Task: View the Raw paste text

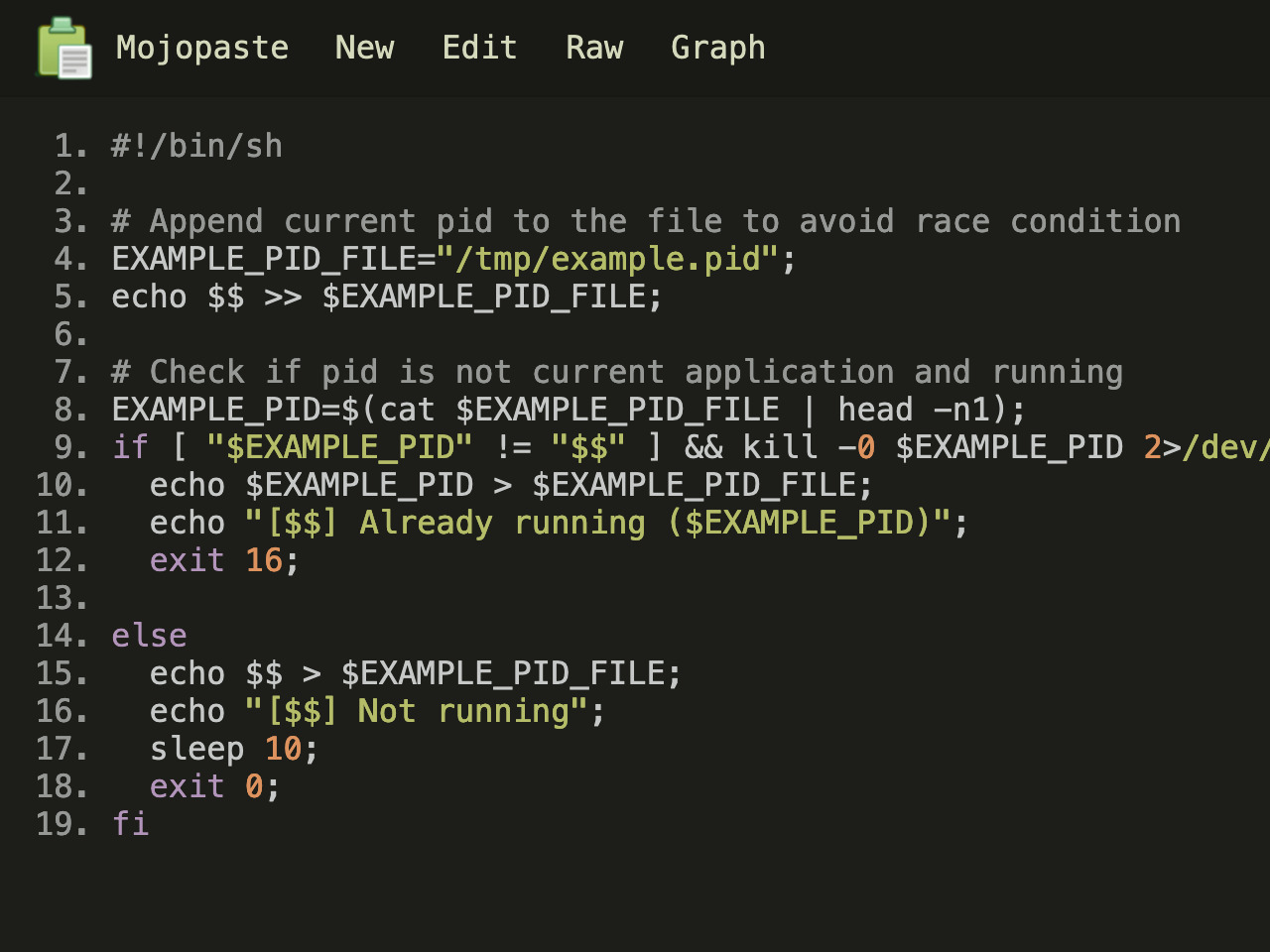Action: click(x=594, y=48)
